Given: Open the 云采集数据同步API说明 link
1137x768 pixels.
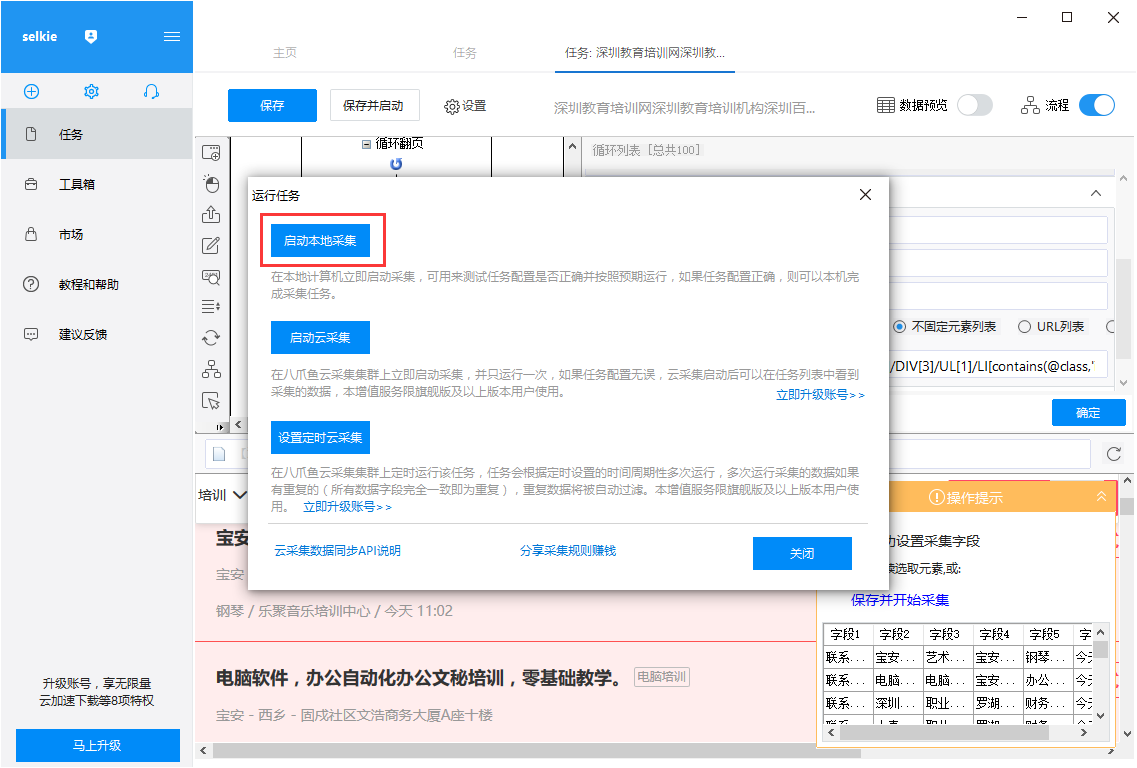Looking at the screenshot, I should (x=337, y=550).
